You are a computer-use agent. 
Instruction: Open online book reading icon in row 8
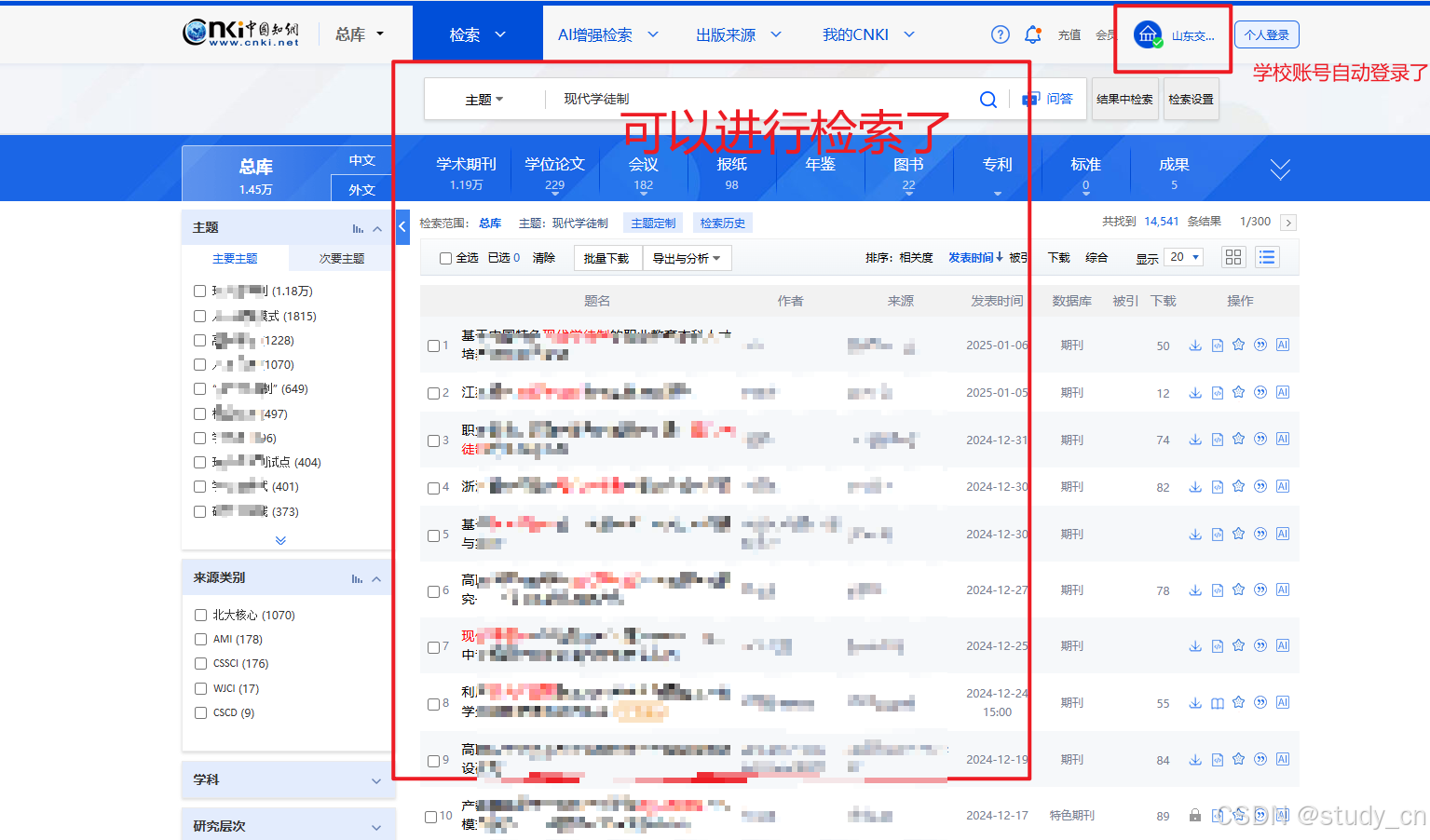(x=1217, y=704)
